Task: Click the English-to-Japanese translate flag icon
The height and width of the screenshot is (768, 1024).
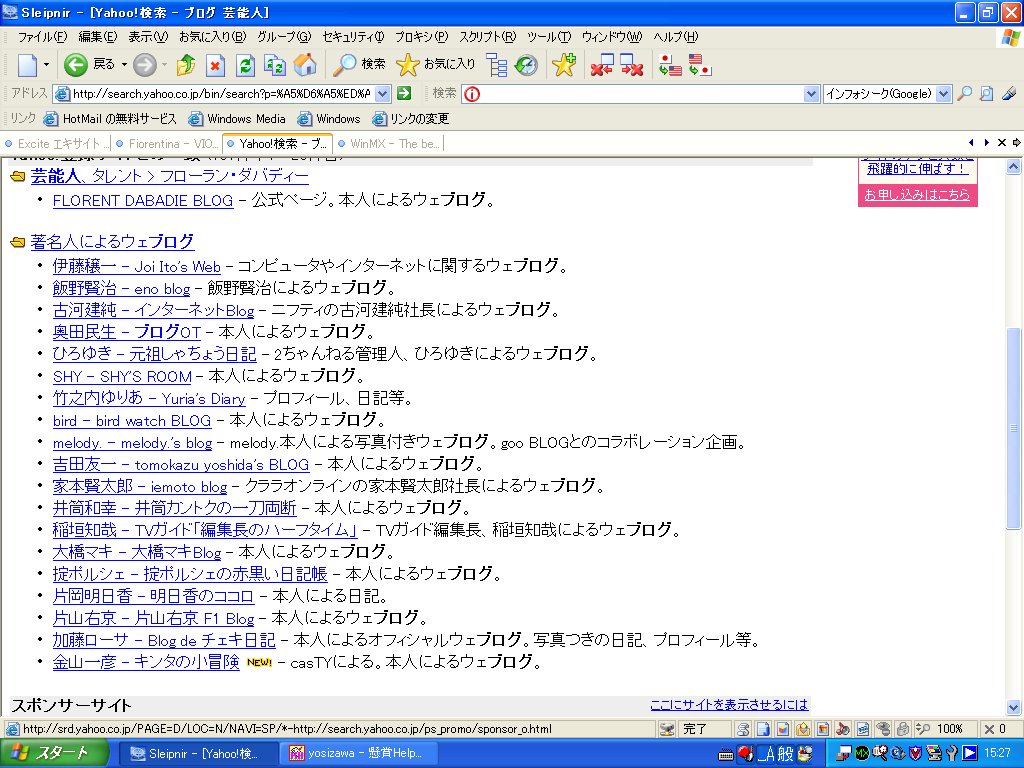Action: [x=699, y=65]
